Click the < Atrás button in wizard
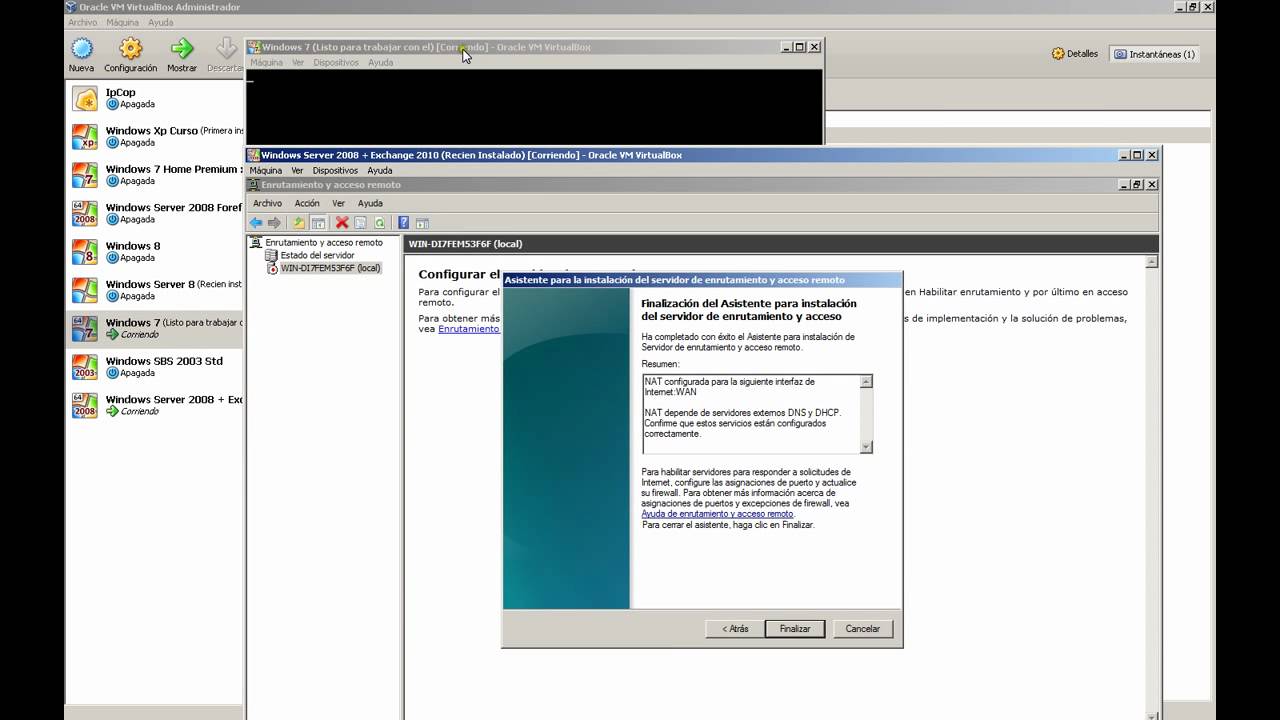 (x=735, y=629)
